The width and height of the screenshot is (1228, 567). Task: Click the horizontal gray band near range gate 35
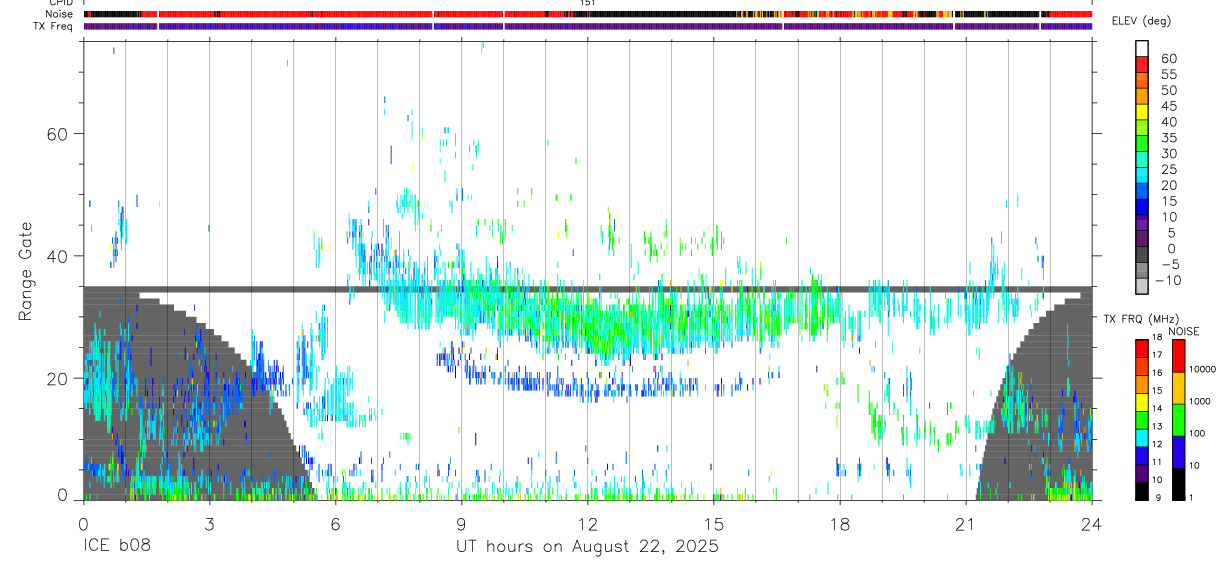(588, 289)
